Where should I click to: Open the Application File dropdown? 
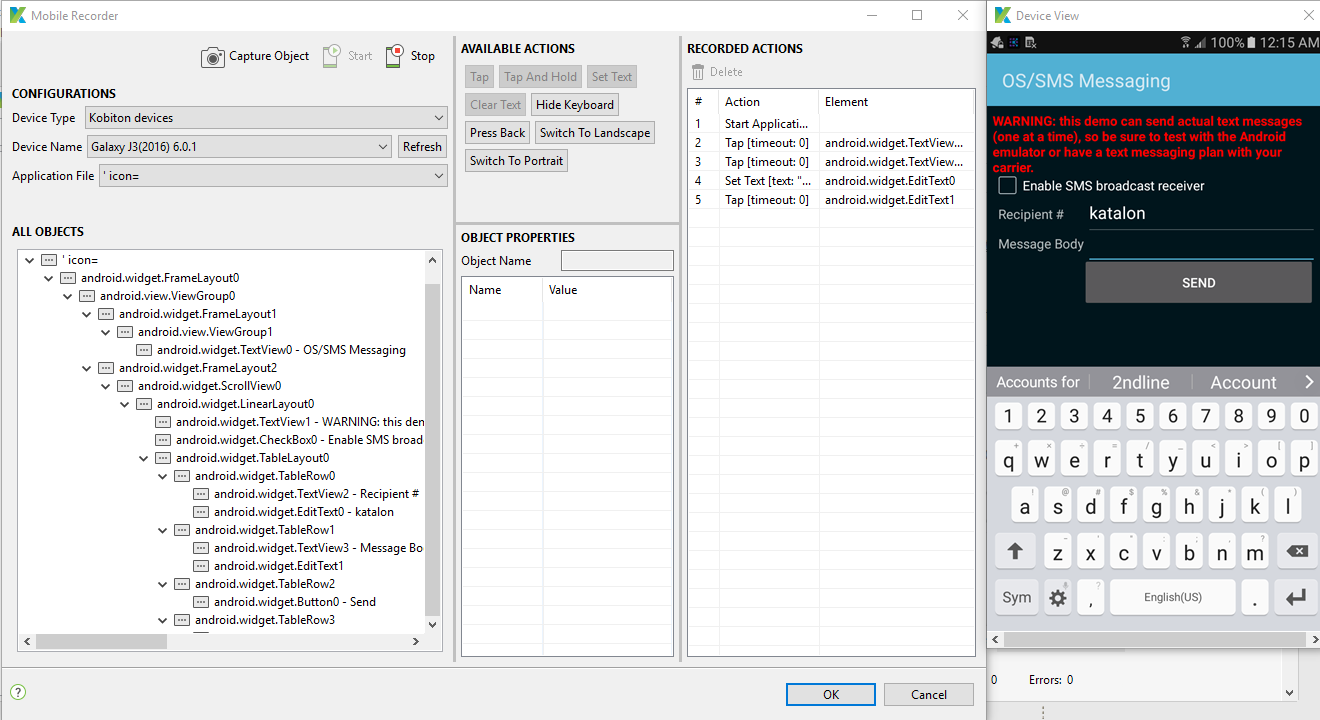point(439,175)
